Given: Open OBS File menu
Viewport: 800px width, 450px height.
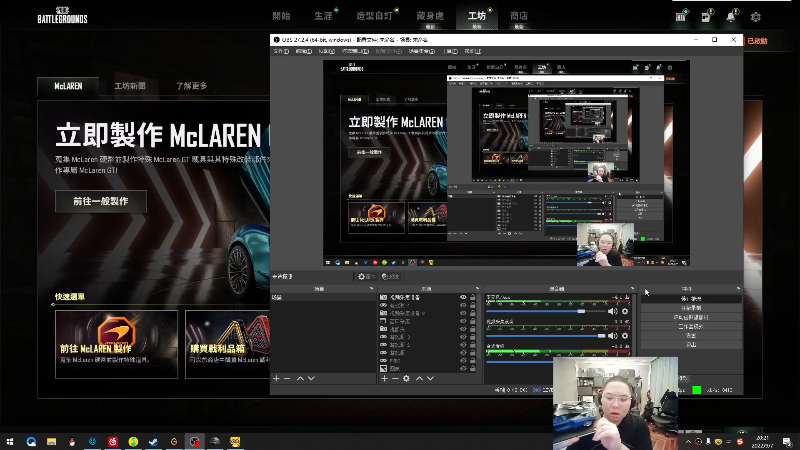Looking at the screenshot, I should click(x=281, y=52).
